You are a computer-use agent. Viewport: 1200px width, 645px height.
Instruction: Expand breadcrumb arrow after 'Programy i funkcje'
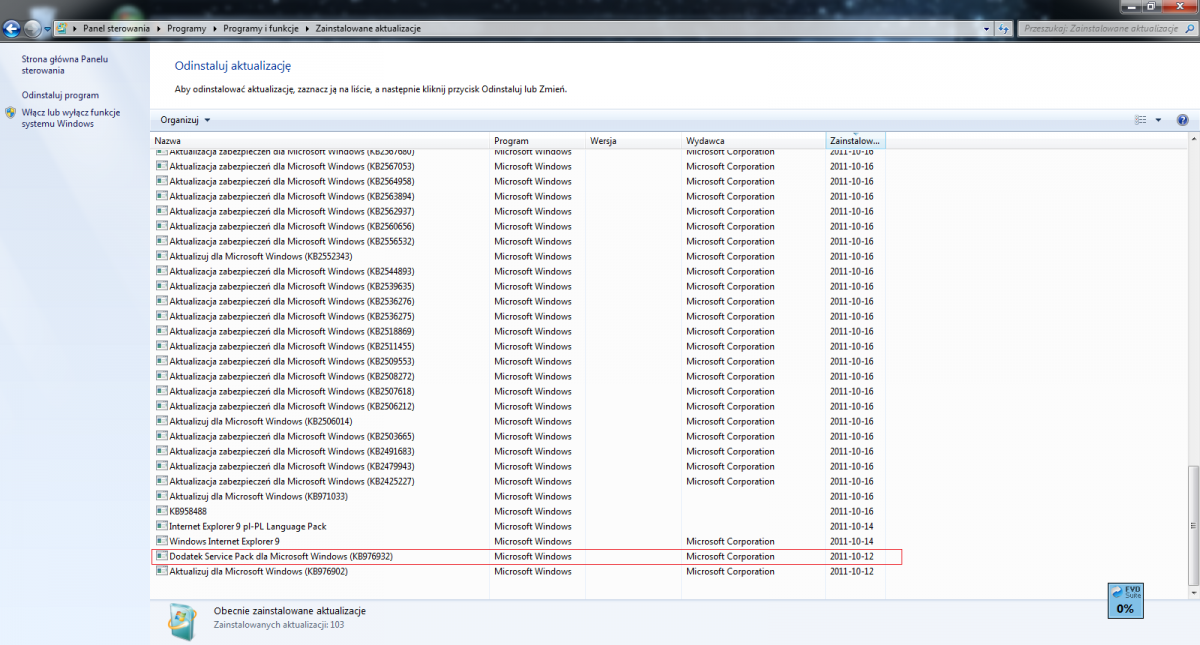307,29
